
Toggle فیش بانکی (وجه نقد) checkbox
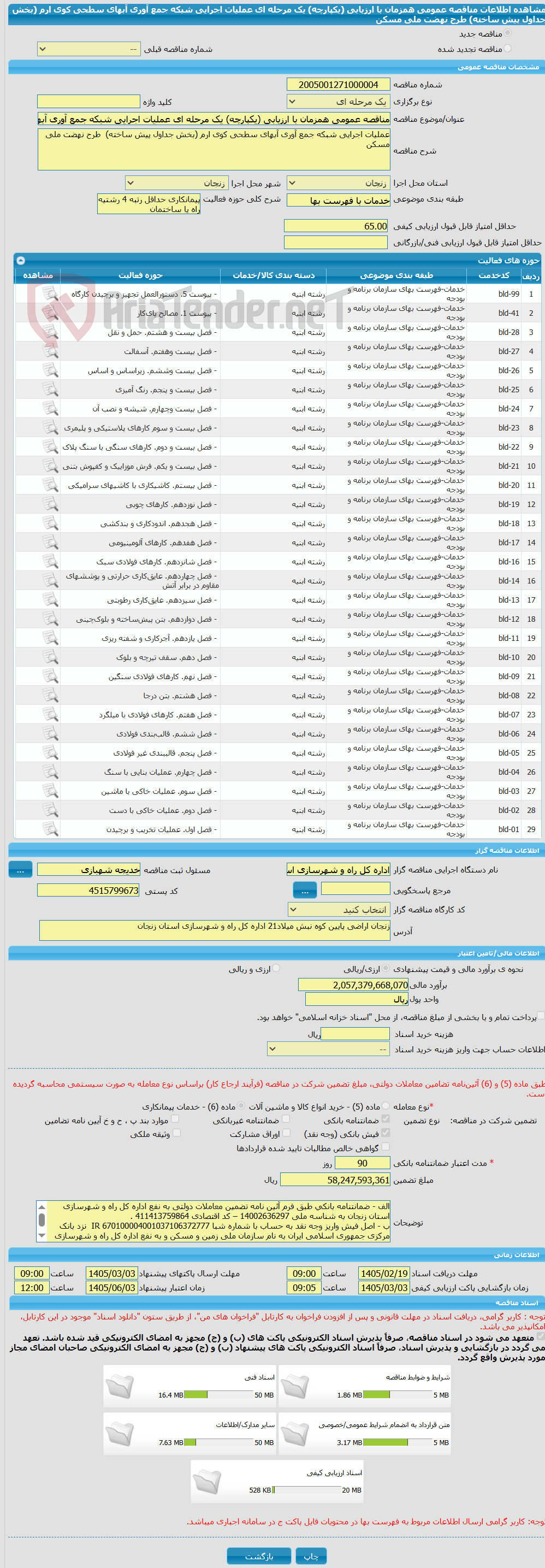[x=386, y=1134]
